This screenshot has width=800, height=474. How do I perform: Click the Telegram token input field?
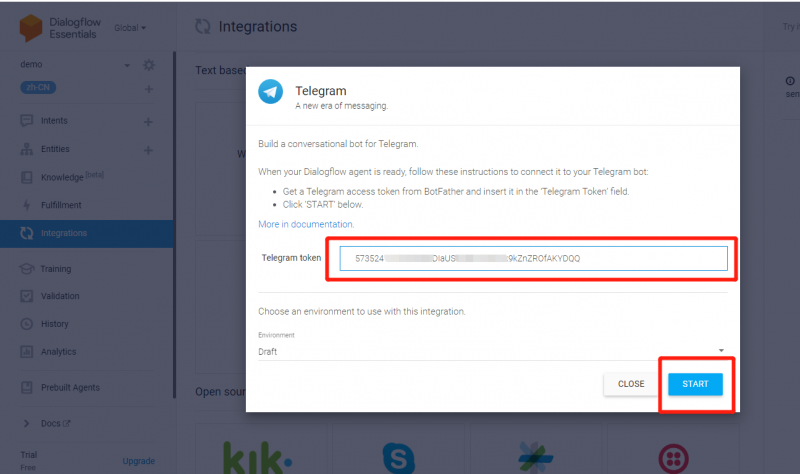[534, 259]
